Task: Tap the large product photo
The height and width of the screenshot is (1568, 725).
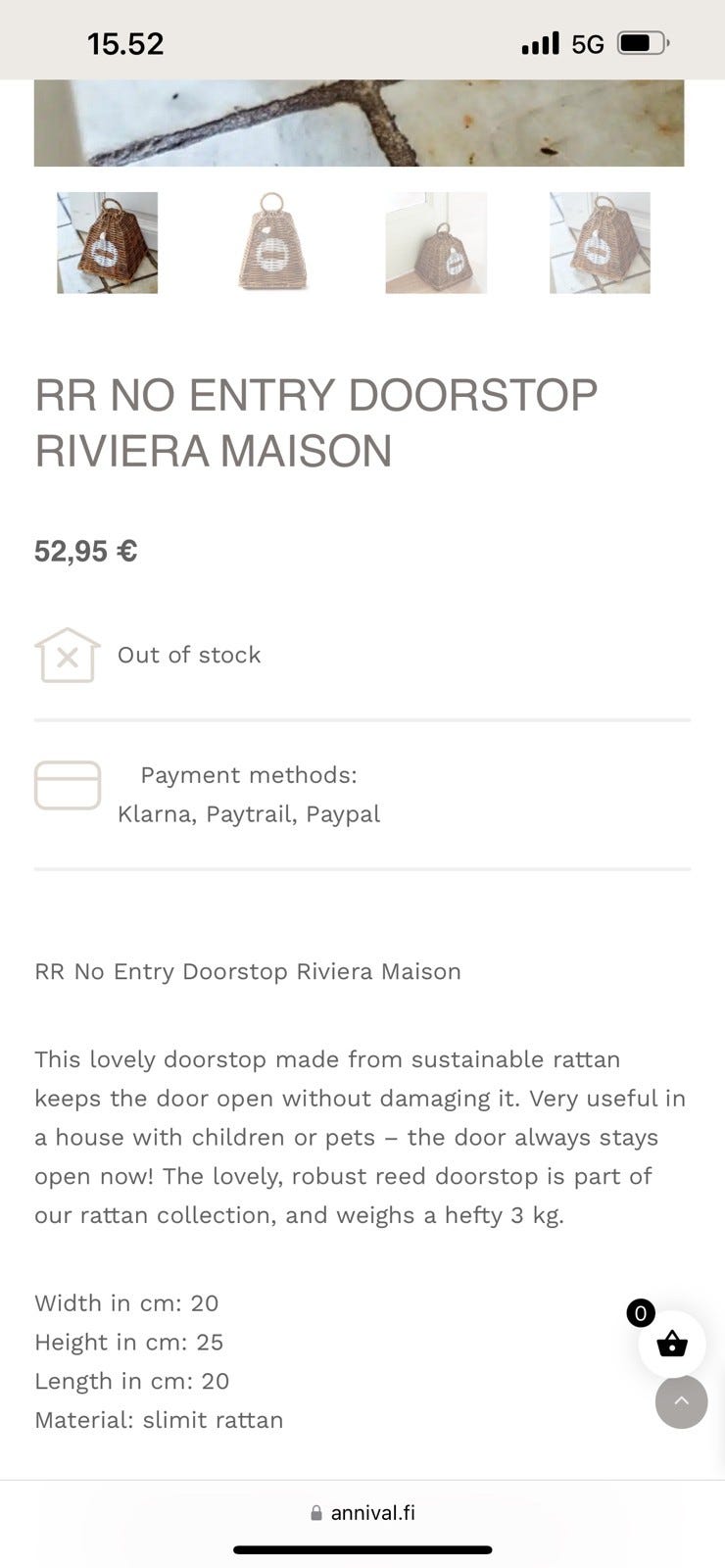Action: (x=359, y=123)
